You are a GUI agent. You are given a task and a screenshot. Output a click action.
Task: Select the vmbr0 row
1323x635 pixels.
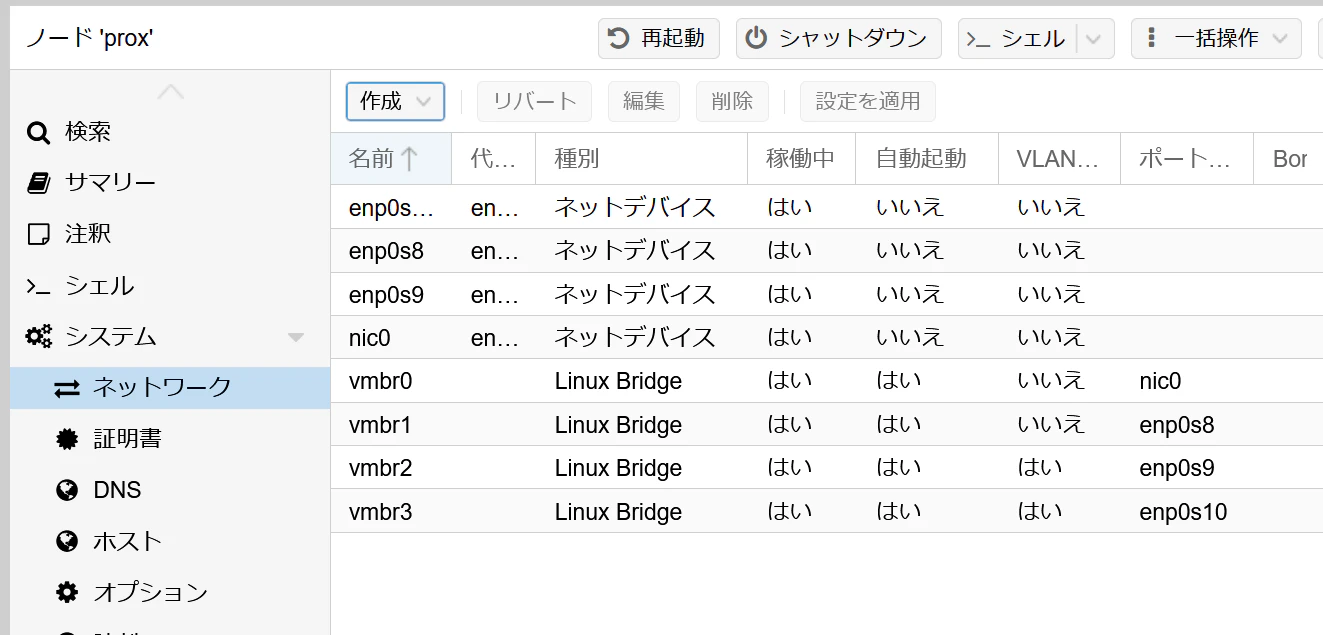click(x=827, y=381)
